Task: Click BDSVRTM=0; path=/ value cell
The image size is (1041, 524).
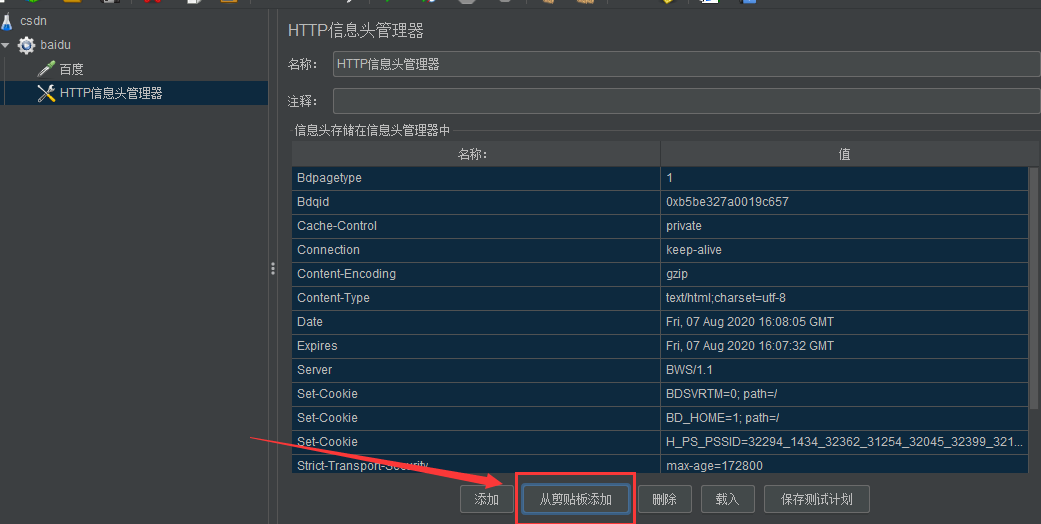Action: 844,394
